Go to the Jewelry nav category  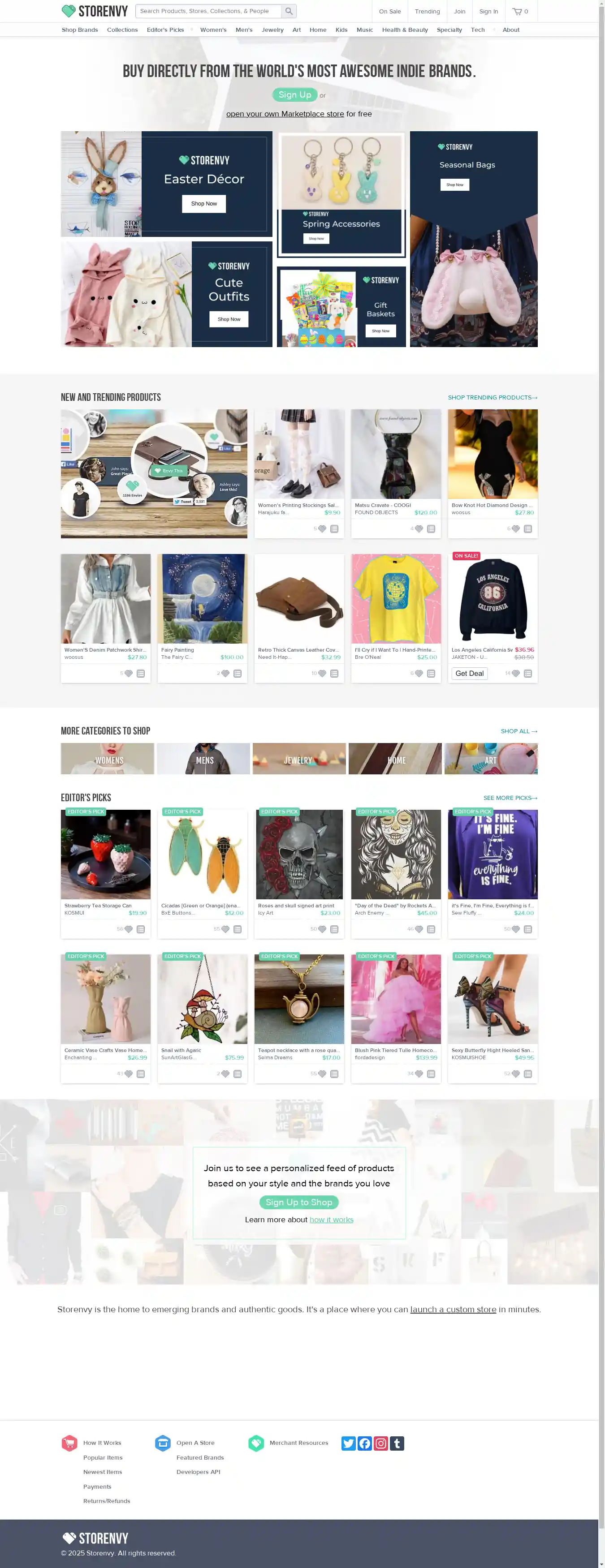point(272,29)
